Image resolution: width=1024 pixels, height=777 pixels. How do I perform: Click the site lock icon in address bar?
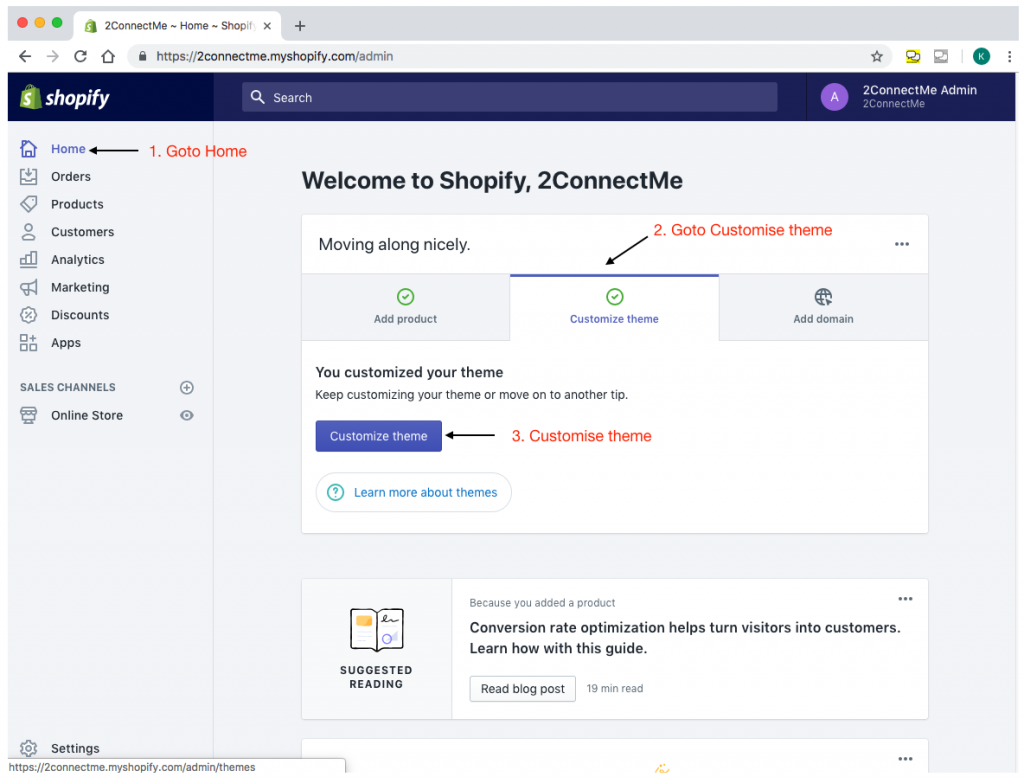pyautogui.click(x=142, y=56)
